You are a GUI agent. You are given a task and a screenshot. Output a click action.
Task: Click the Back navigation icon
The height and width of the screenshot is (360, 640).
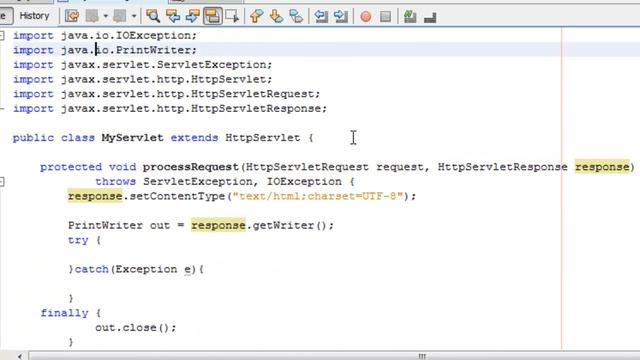click(92, 16)
